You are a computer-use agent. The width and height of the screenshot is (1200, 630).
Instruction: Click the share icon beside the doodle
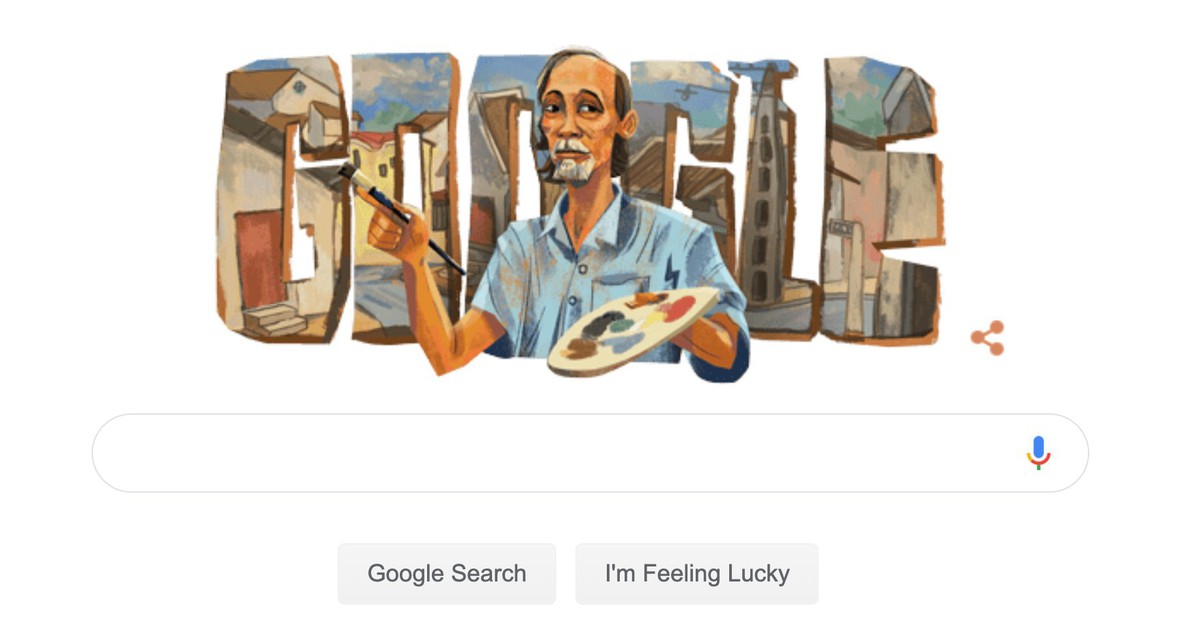[x=987, y=338]
